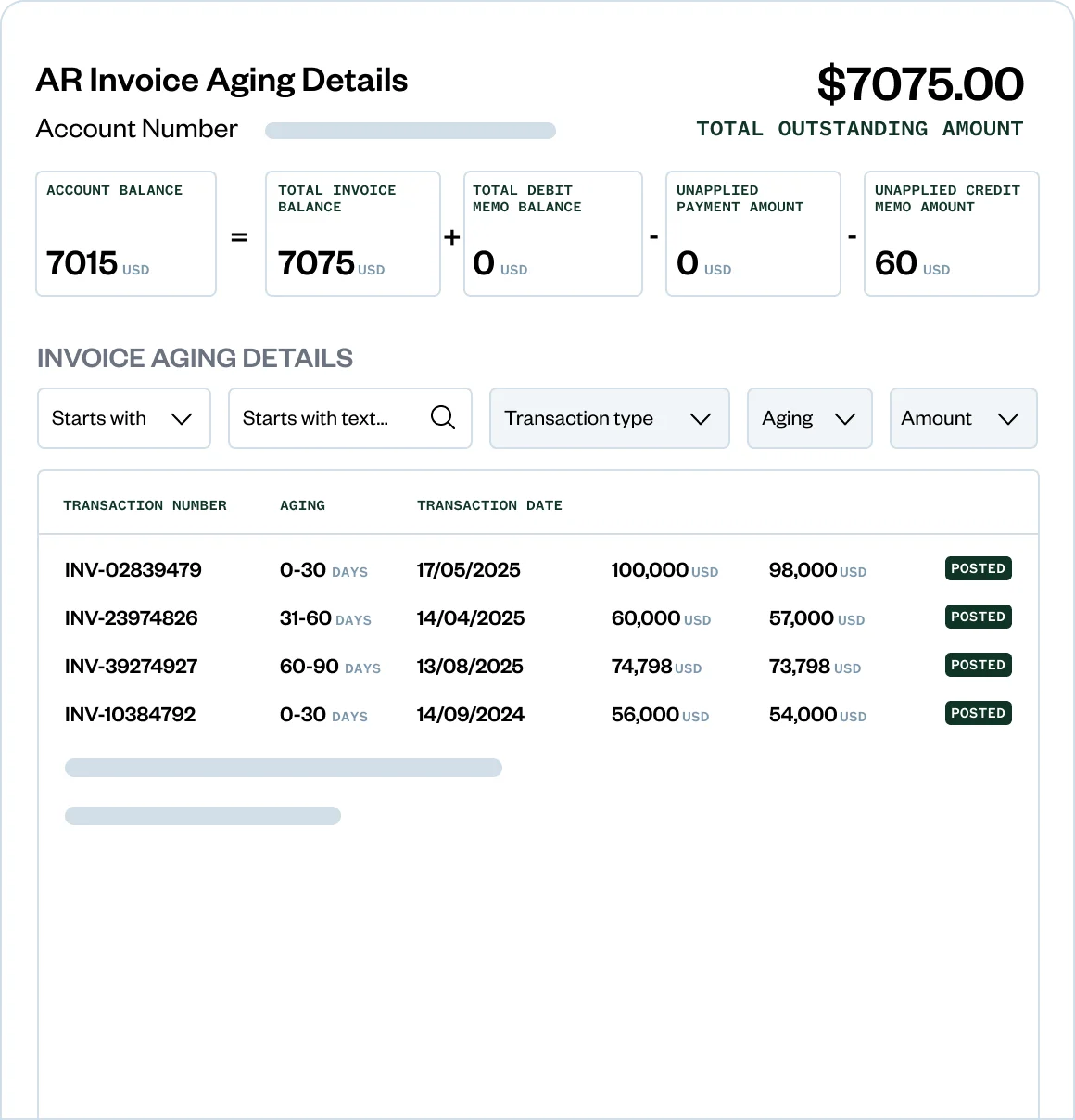1075x1120 pixels.
Task: Open invoice INV-23974826
Action: tap(132, 618)
